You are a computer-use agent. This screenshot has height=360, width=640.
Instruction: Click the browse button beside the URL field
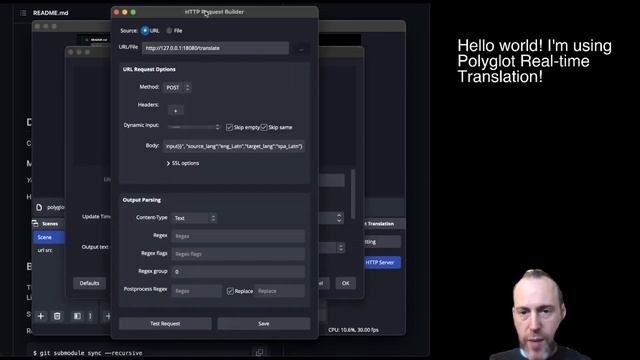(301, 49)
